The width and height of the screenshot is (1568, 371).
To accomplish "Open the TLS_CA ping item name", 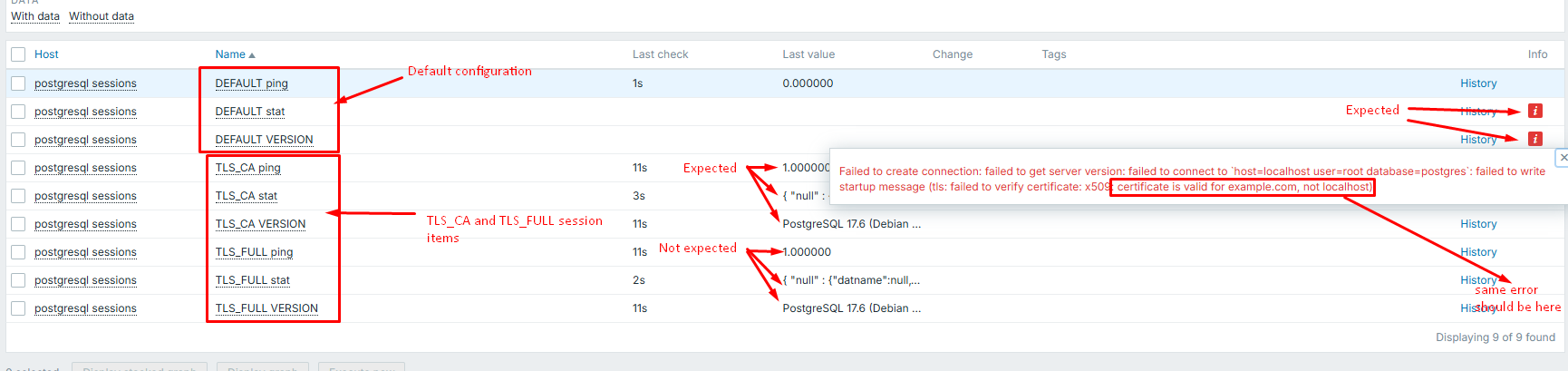I will 247,168.
